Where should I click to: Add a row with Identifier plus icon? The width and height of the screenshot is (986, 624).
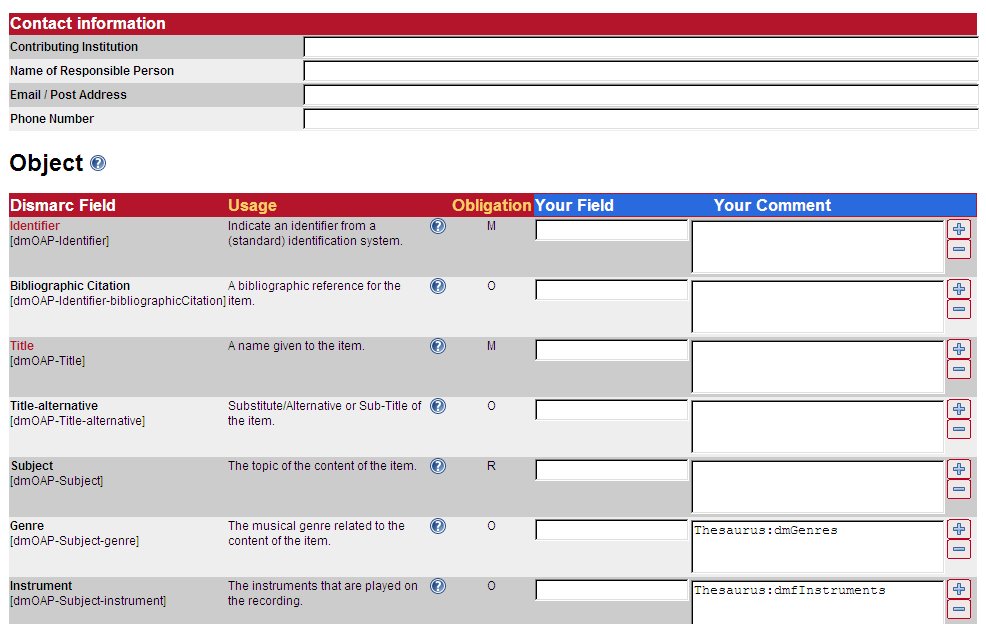pyautogui.click(x=959, y=229)
